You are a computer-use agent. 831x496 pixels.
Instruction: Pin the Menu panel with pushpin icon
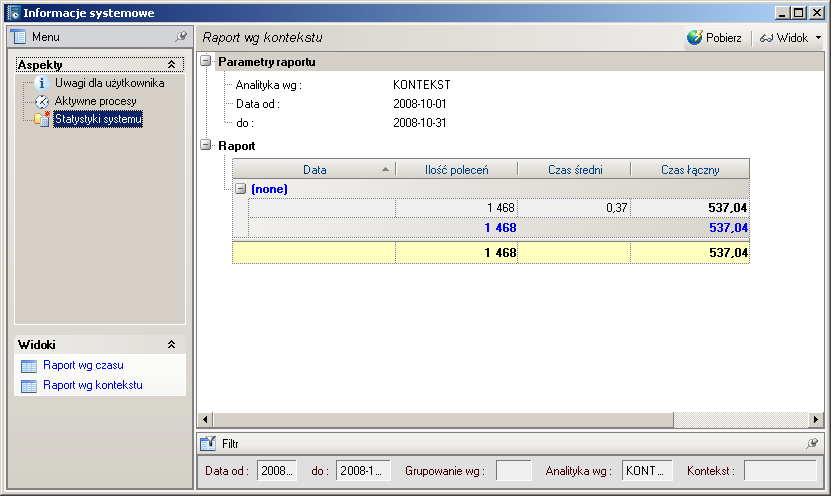181,37
